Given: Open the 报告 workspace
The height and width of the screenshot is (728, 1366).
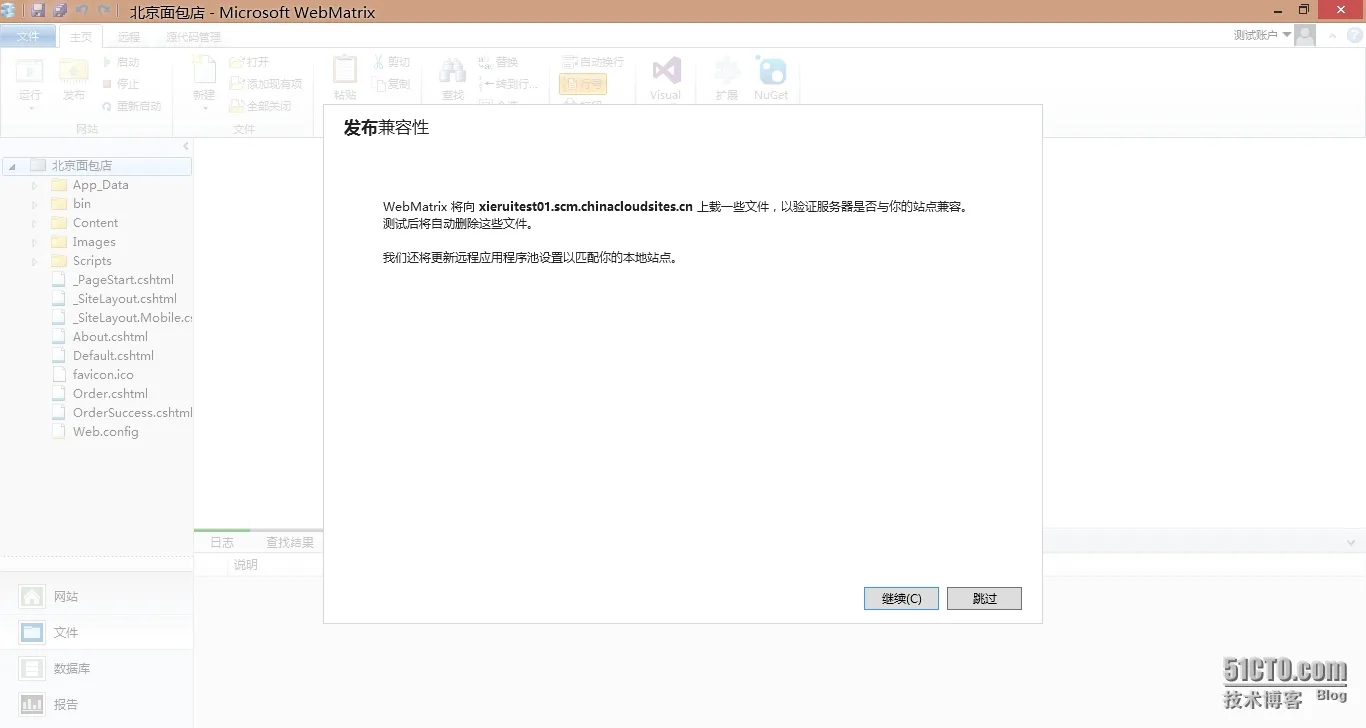Looking at the screenshot, I should pos(96,705).
